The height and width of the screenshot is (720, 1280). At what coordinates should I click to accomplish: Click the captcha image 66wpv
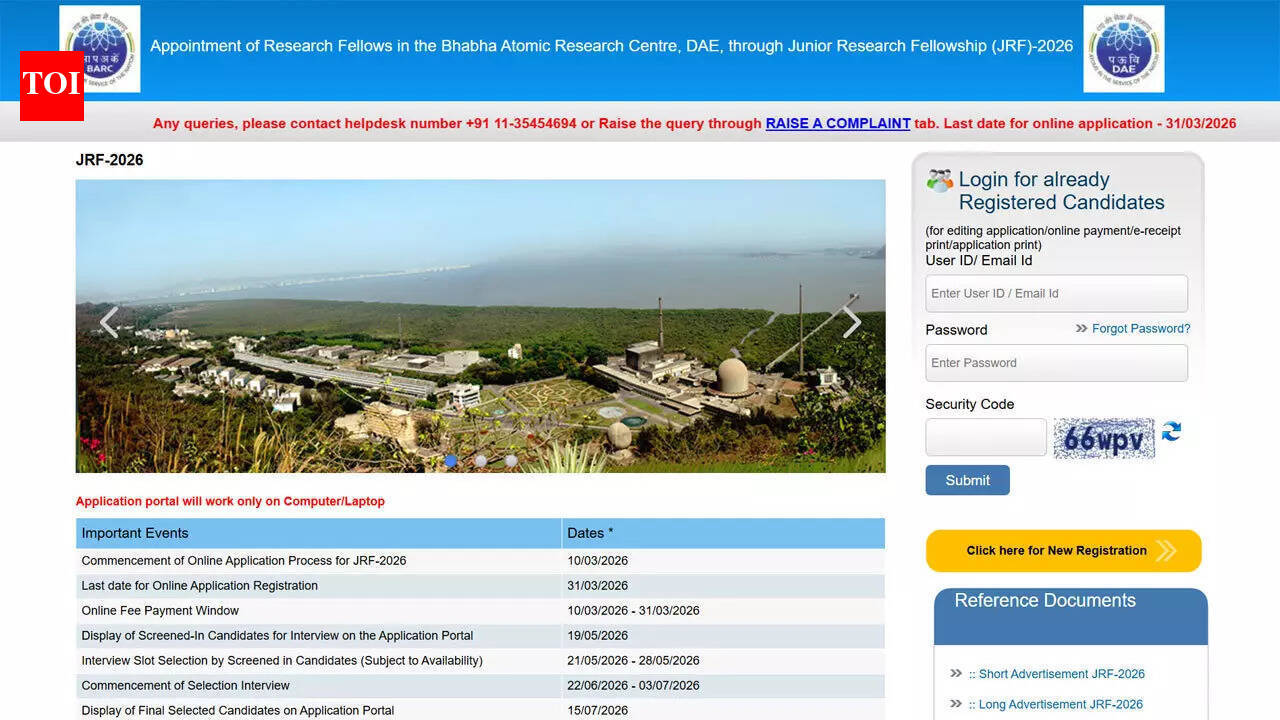point(1103,438)
